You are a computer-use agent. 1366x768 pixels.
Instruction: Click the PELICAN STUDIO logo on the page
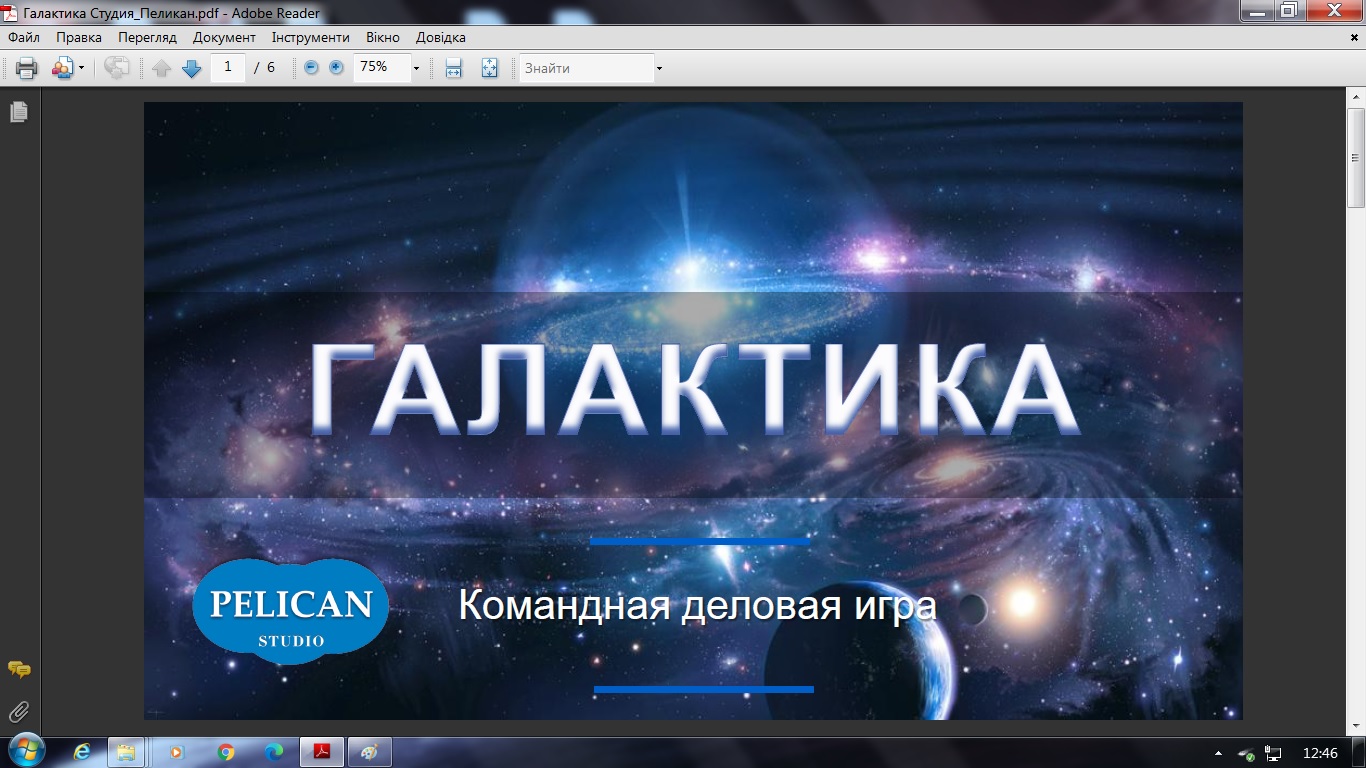point(291,610)
